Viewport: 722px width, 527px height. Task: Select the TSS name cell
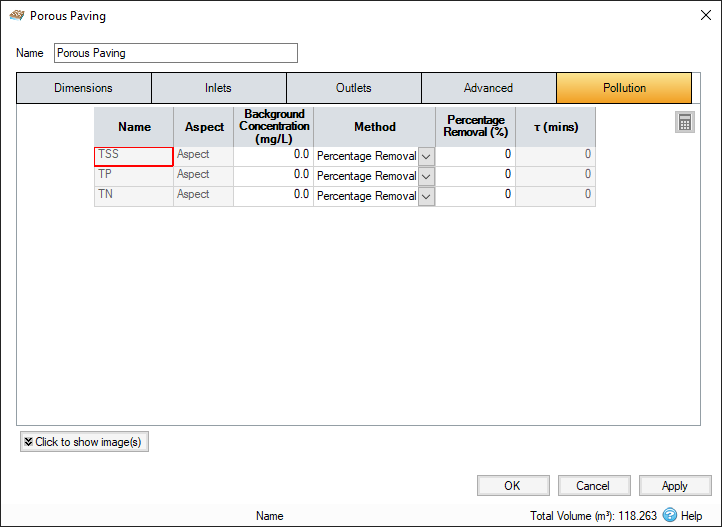point(134,156)
